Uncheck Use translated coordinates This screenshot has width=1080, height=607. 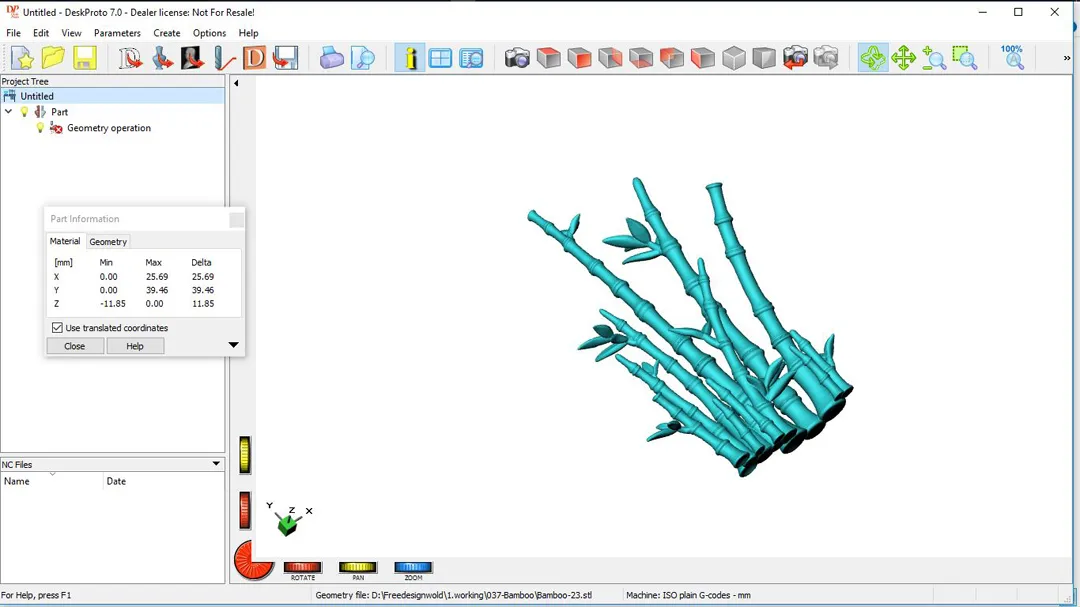57,328
